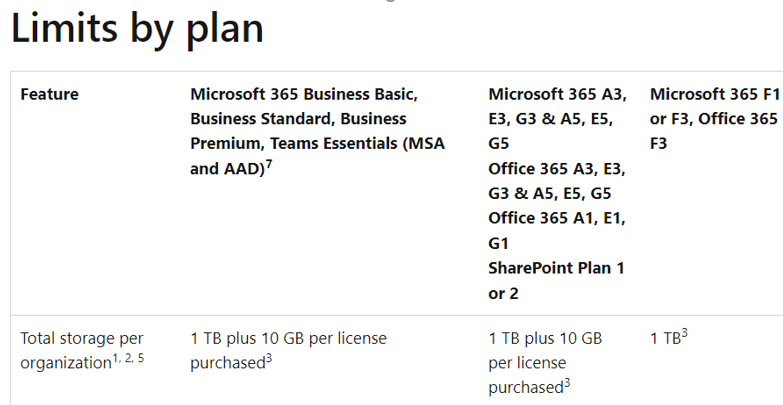The height and width of the screenshot is (405, 783).
Task: Click "SharePoint Plan 1" header text
Action: (x=556, y=268)
